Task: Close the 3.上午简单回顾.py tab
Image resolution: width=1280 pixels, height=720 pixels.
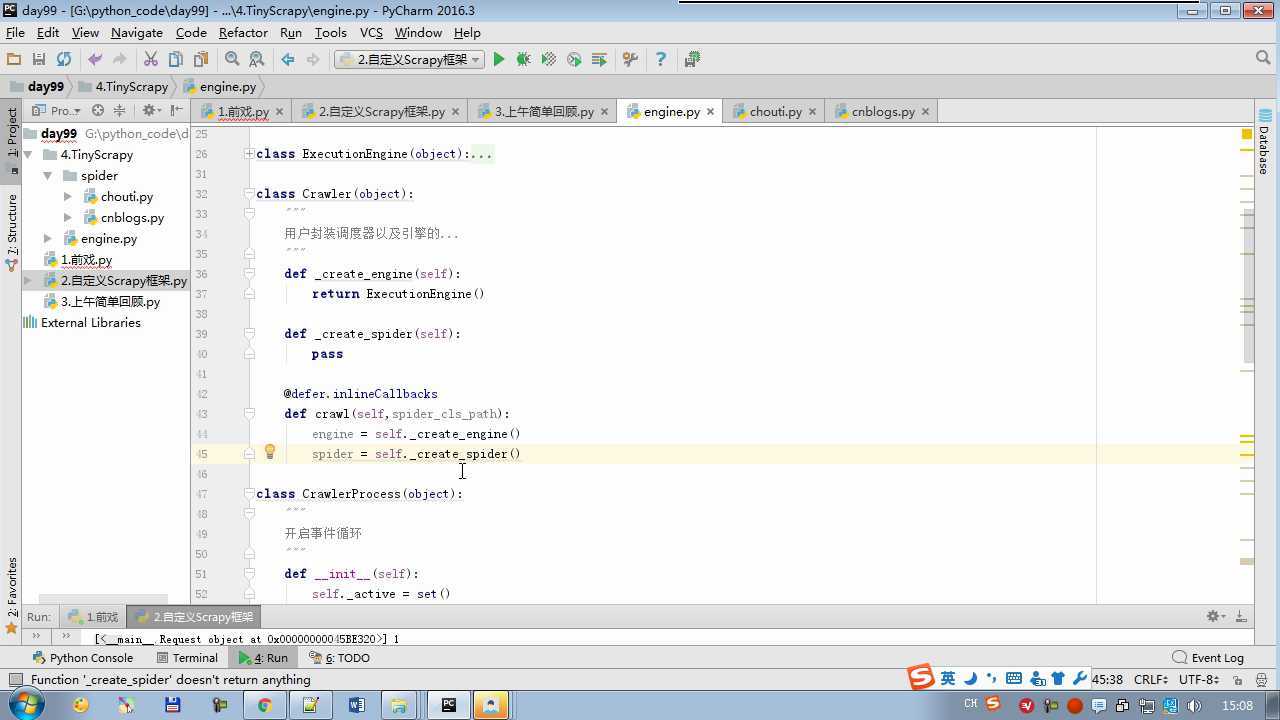Action: point(604,111)
